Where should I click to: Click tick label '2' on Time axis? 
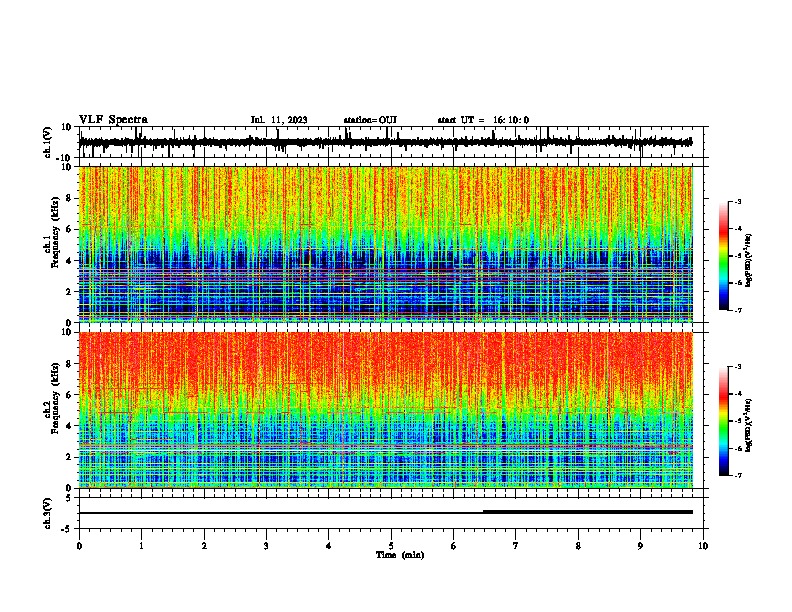pyautogui.click(x=204, y=546)
